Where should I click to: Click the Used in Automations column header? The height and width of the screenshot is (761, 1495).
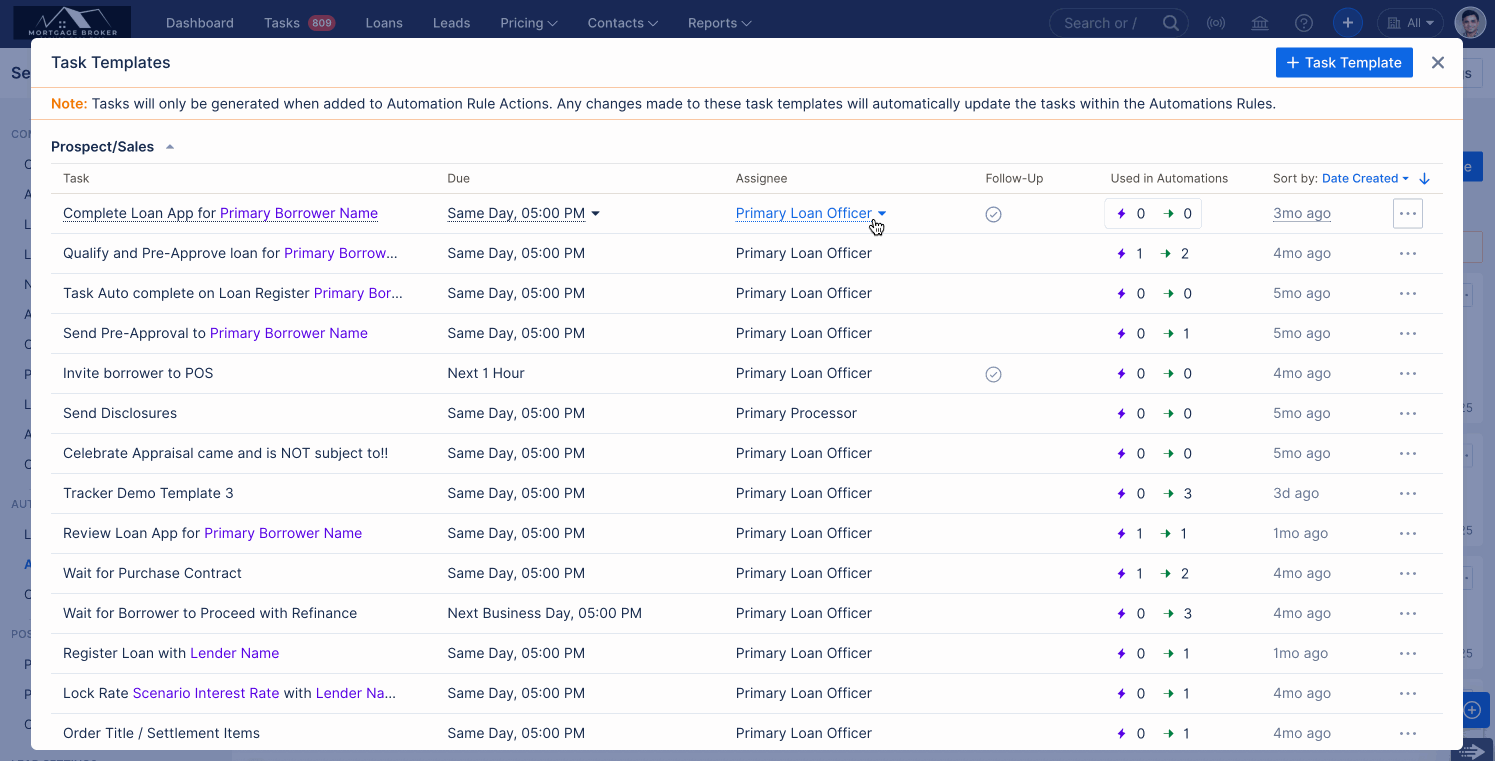(x=1169, y=178)
